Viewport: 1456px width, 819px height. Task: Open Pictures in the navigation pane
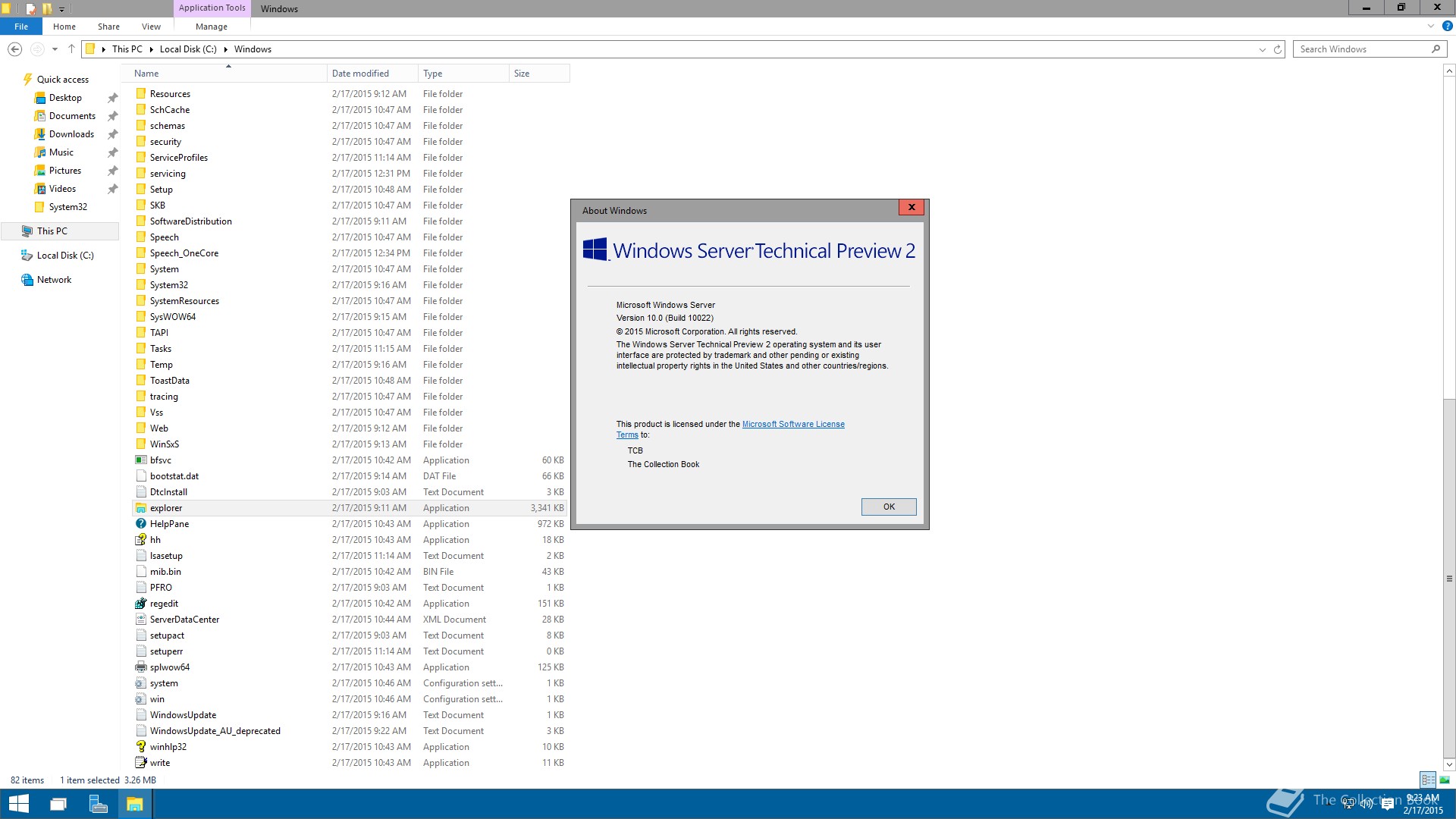tap(64, 171)
